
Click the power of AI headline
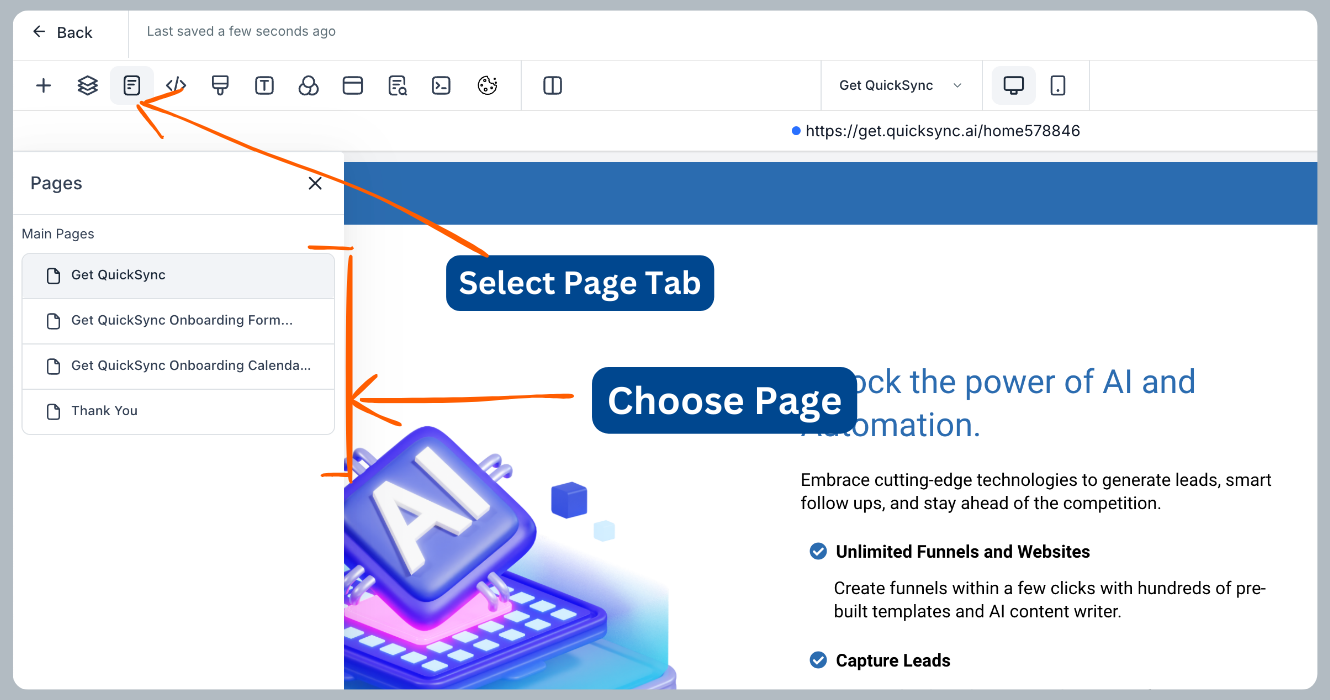coord(998,403)
